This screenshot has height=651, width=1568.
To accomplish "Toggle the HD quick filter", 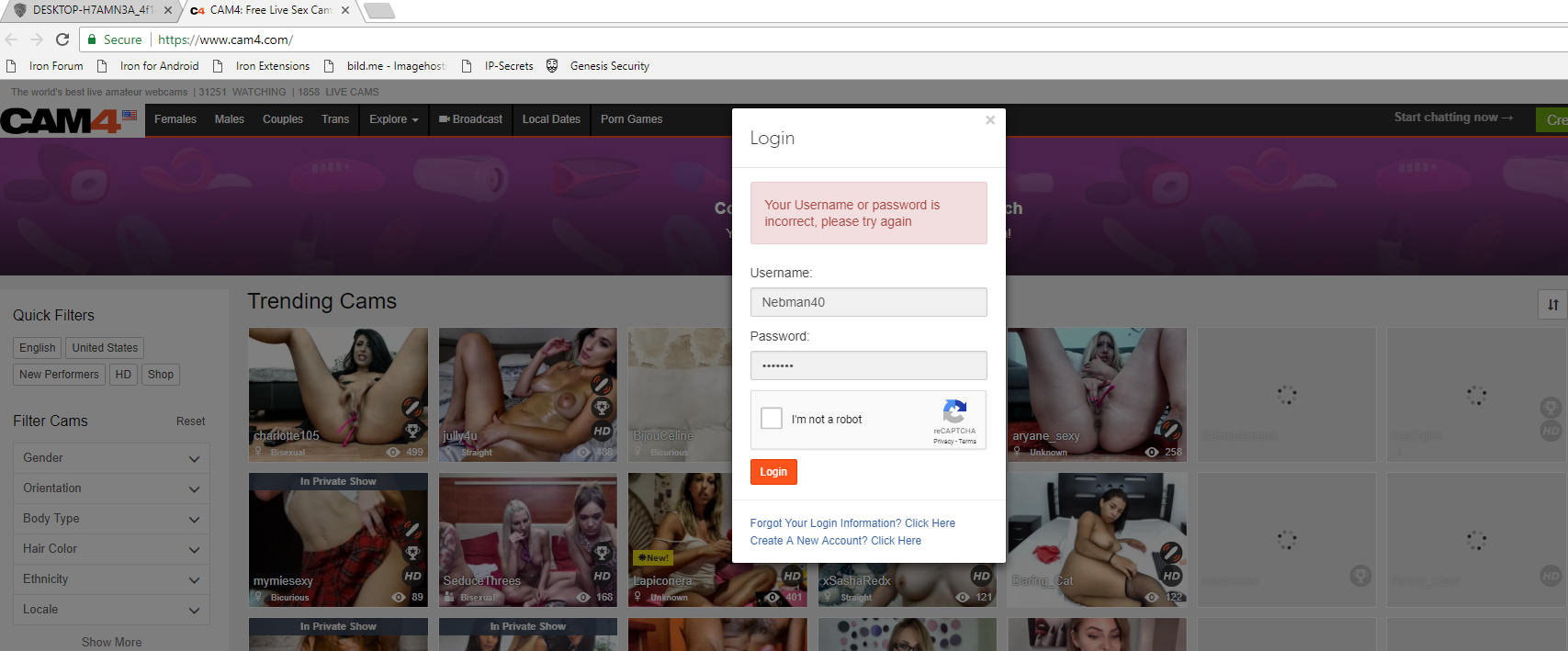I will click(123, 375).
